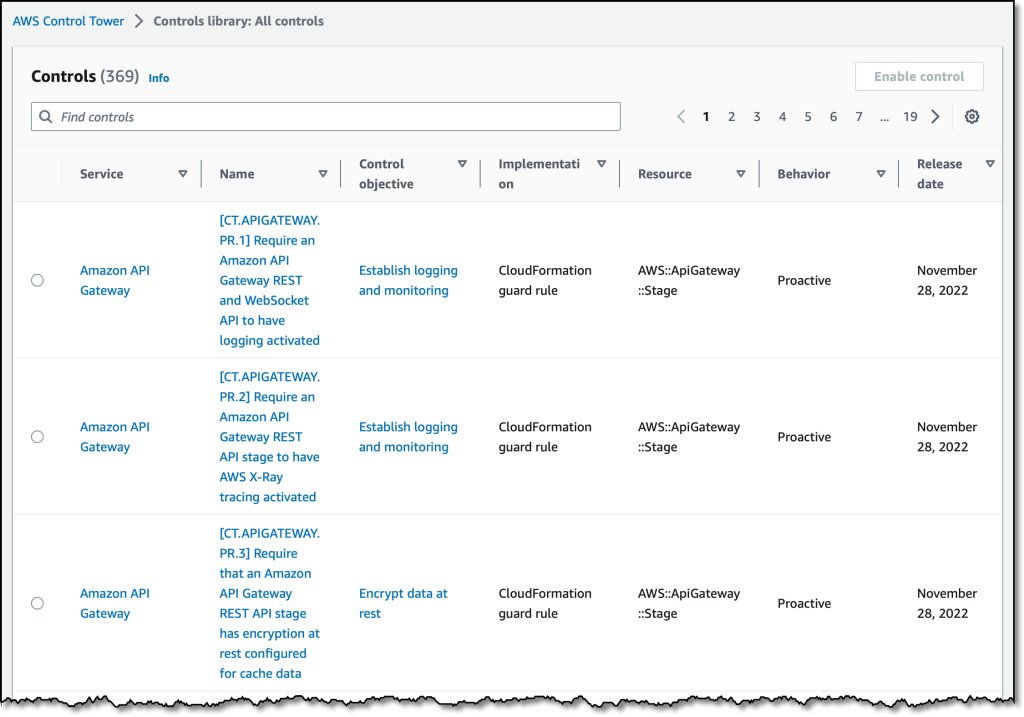Click Proactive cell in PR.1 row

(804, 280)
